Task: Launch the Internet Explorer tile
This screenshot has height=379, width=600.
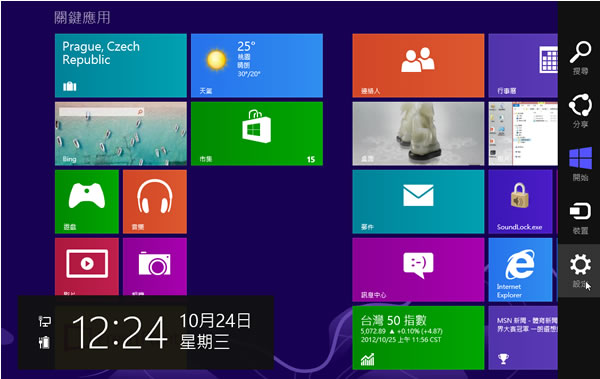Action: 520,270
